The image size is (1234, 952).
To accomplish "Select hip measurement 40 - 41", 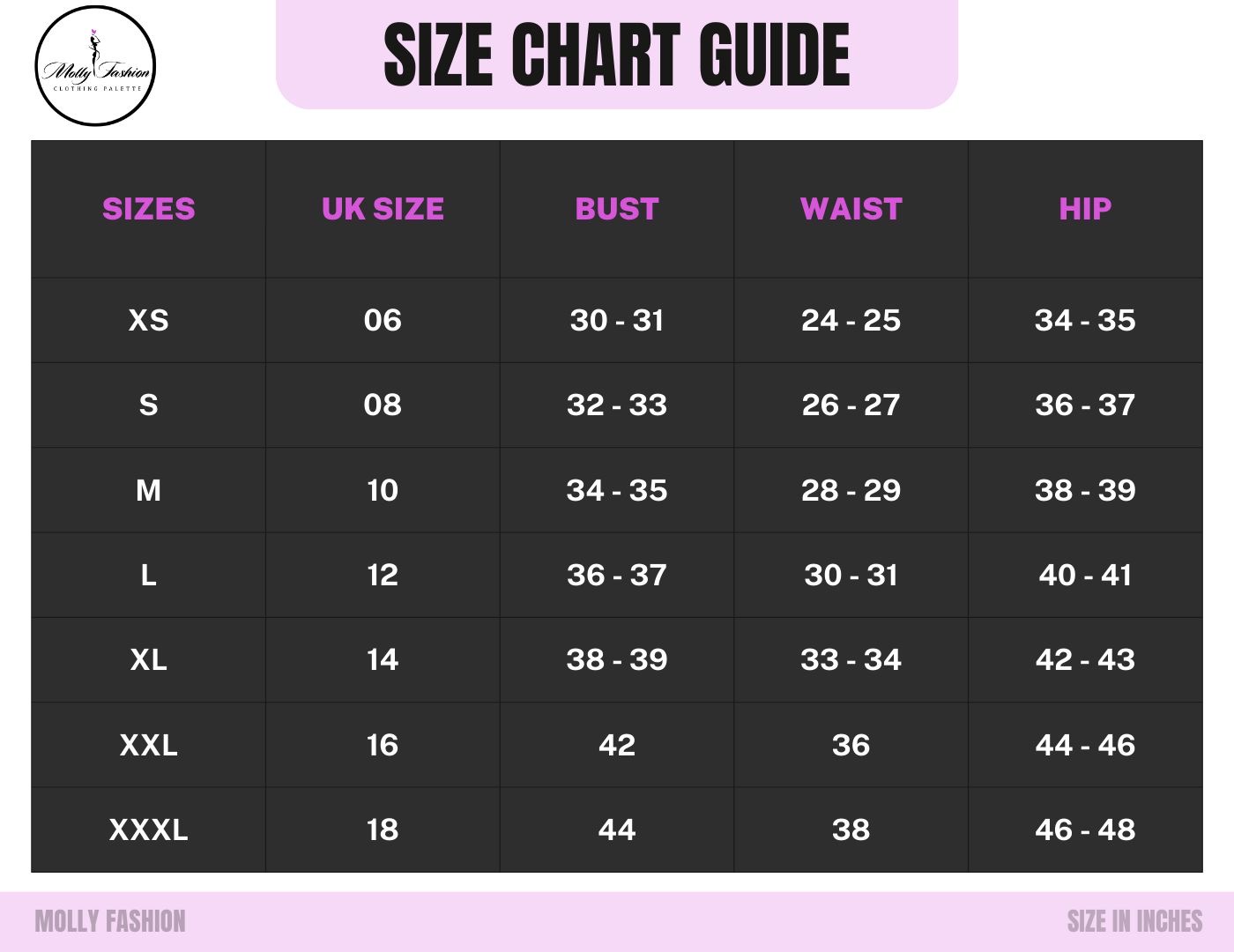I will (x=1085, y=575).
